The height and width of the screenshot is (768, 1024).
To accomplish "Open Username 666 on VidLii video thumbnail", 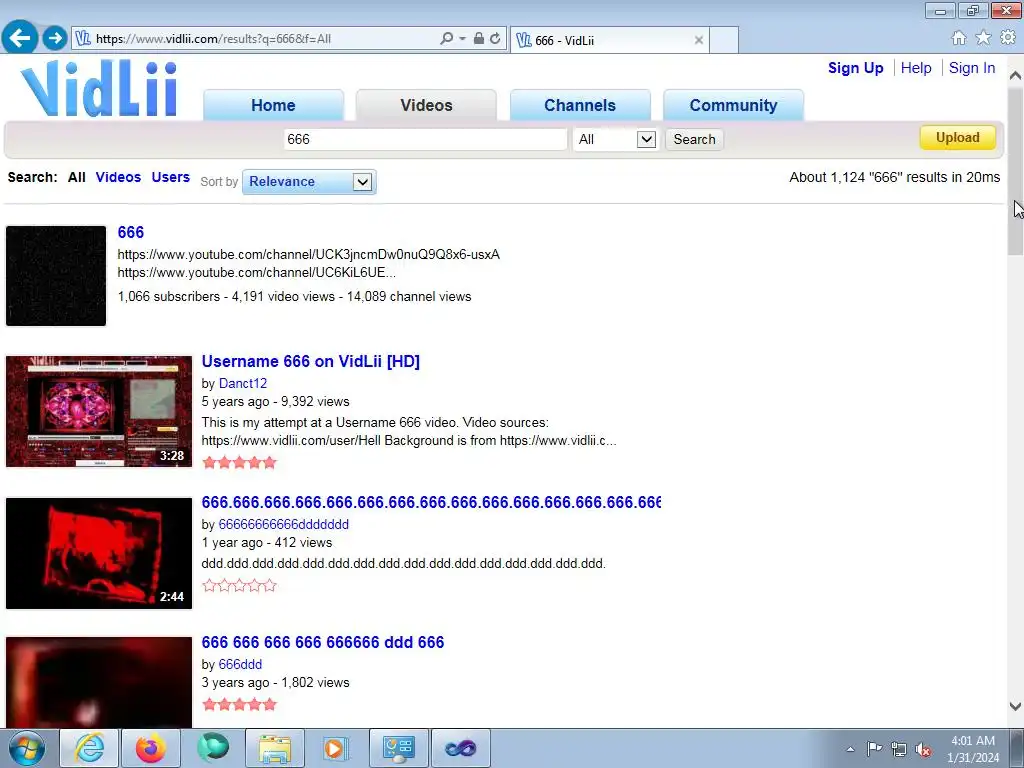I will (99, 411).
